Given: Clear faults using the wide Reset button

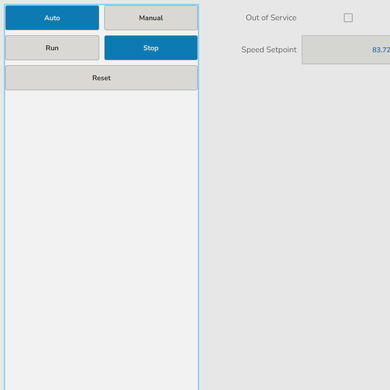Looking at the screenshot, I should [x=101, y=78].
